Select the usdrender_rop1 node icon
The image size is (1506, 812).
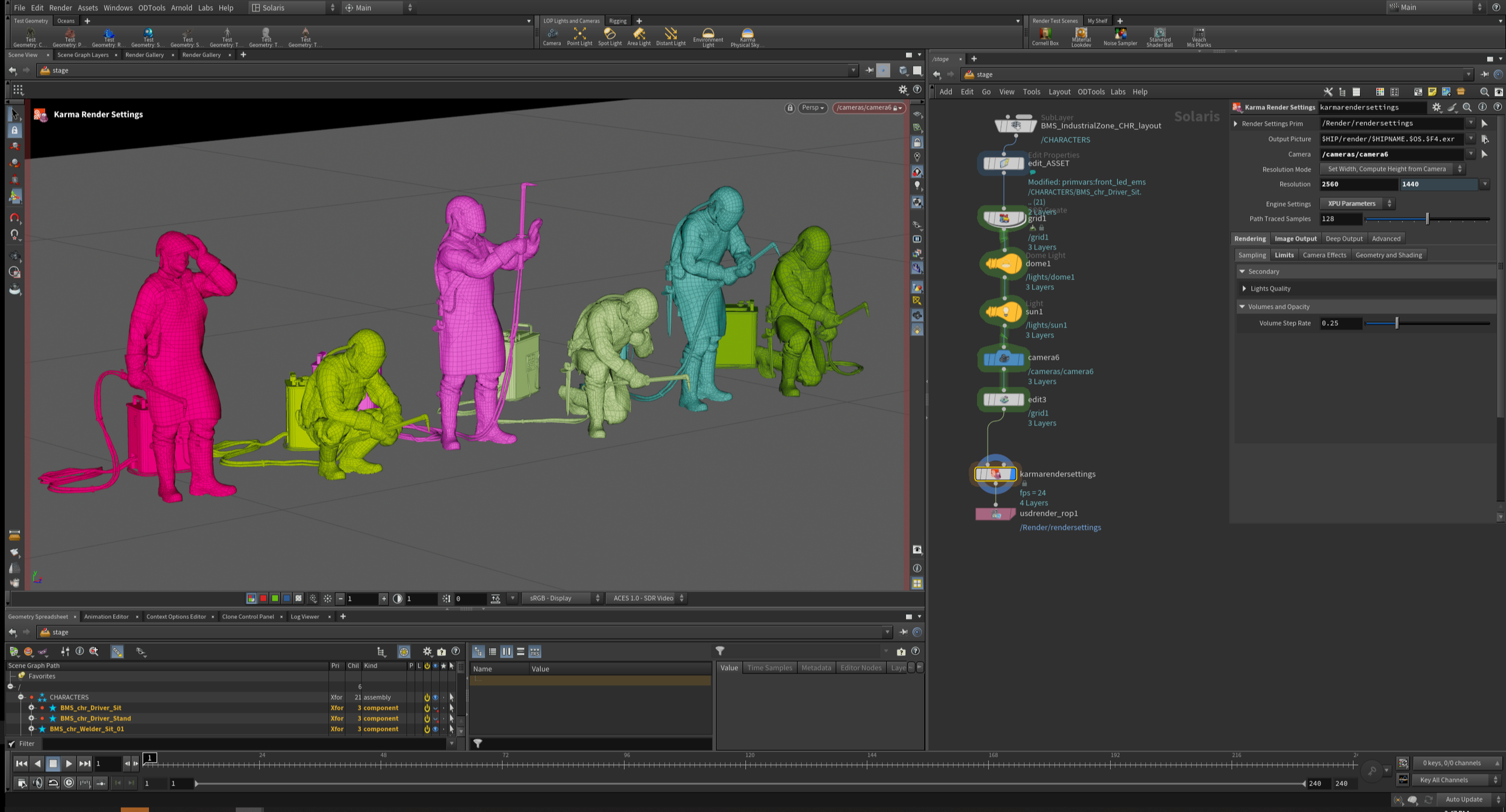pos(995,514)
